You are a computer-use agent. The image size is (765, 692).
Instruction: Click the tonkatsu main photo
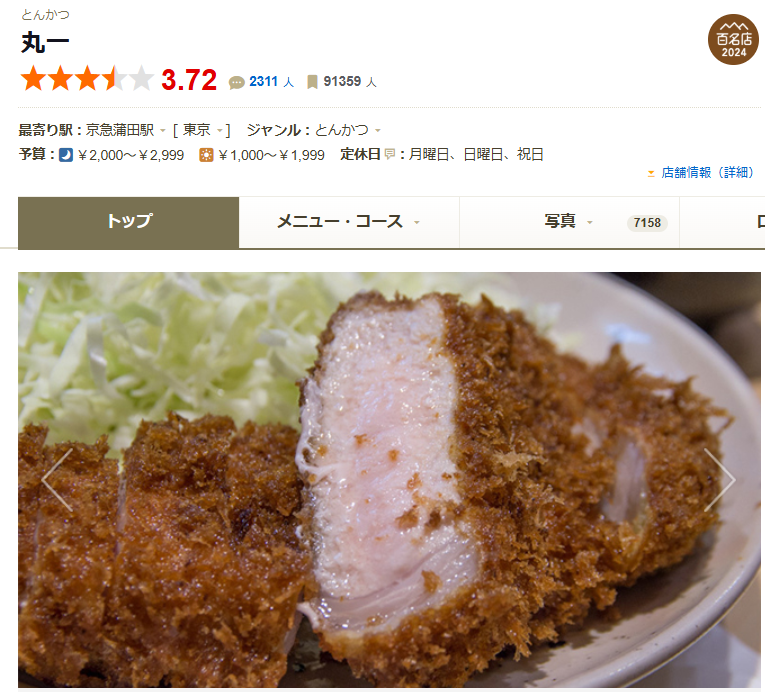(x=389, y=480)
